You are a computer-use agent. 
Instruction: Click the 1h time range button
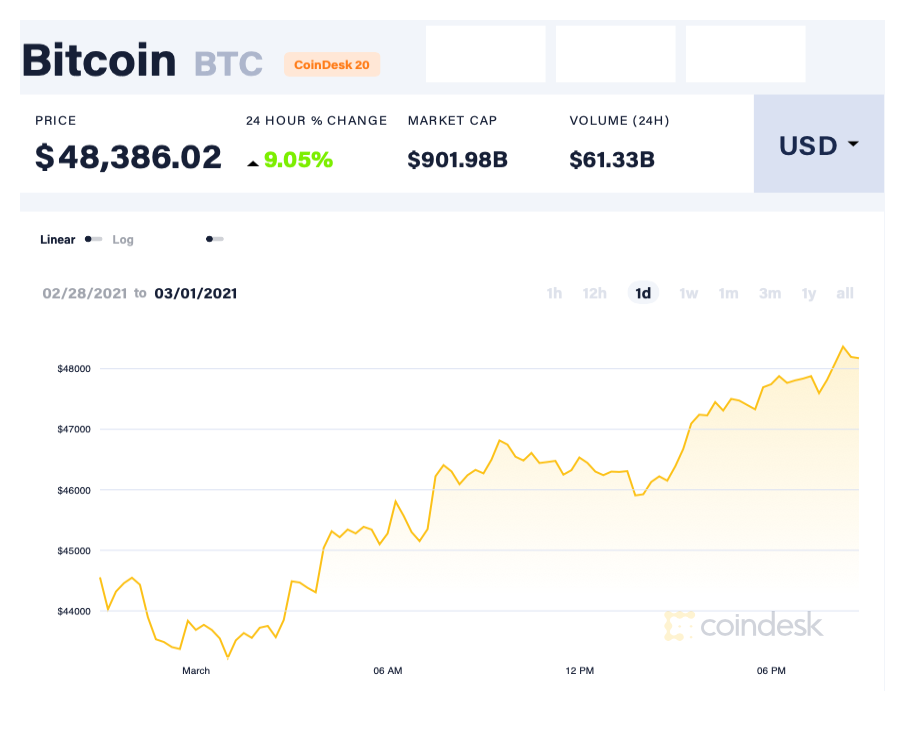pos(554,293)
